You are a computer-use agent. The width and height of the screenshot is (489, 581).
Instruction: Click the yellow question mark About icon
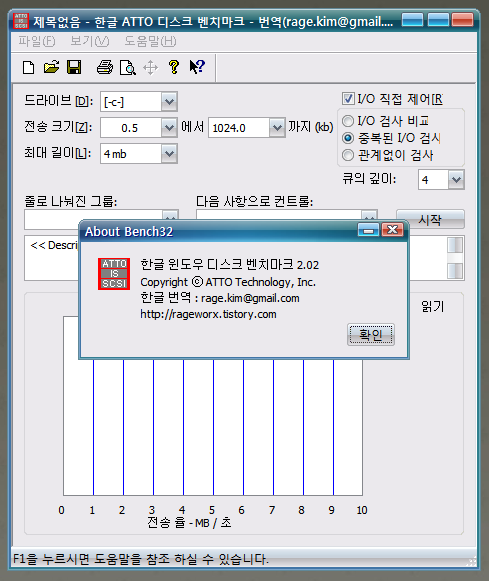[x=174, y=67]
